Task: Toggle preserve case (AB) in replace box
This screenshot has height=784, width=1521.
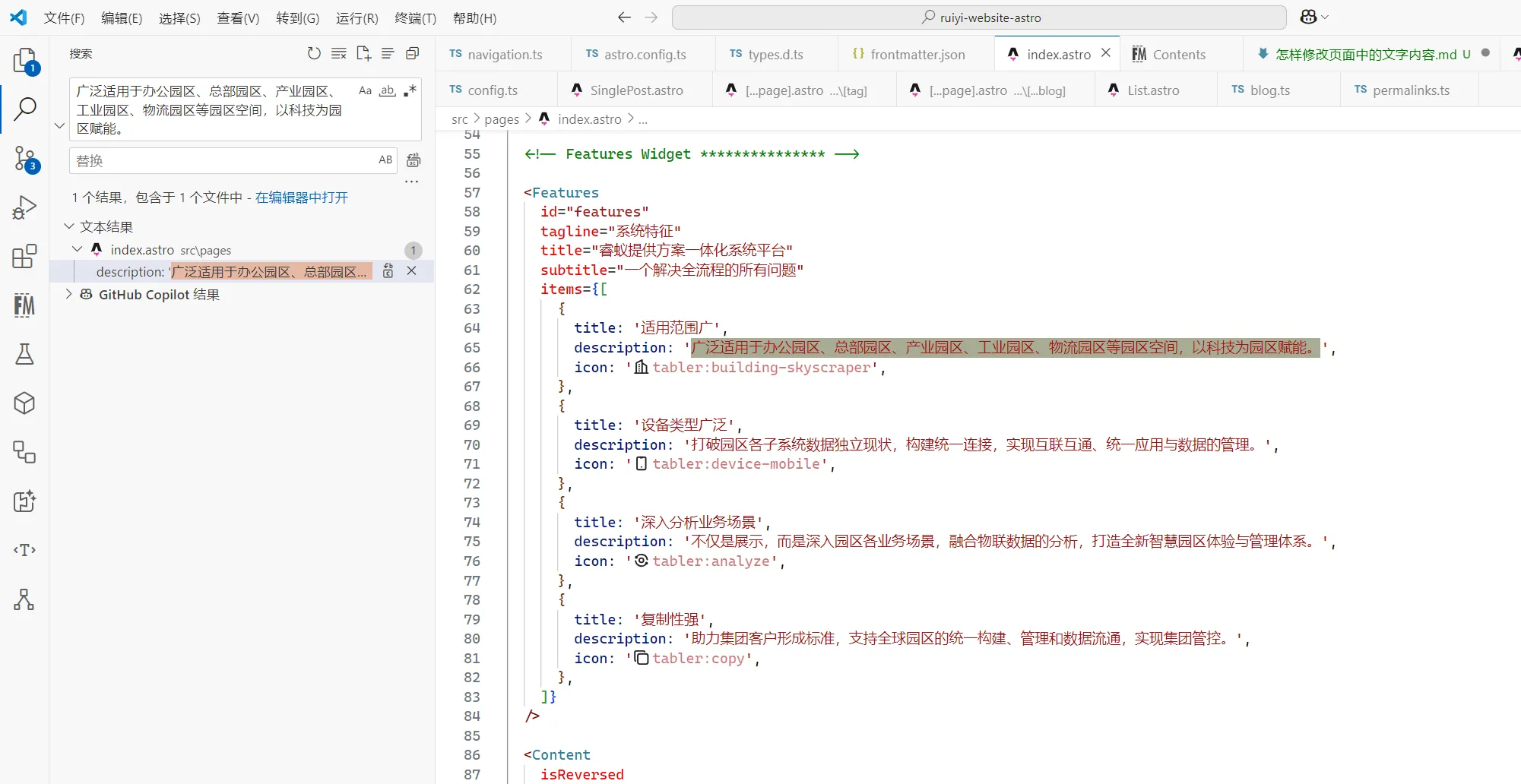Action: 385,160
